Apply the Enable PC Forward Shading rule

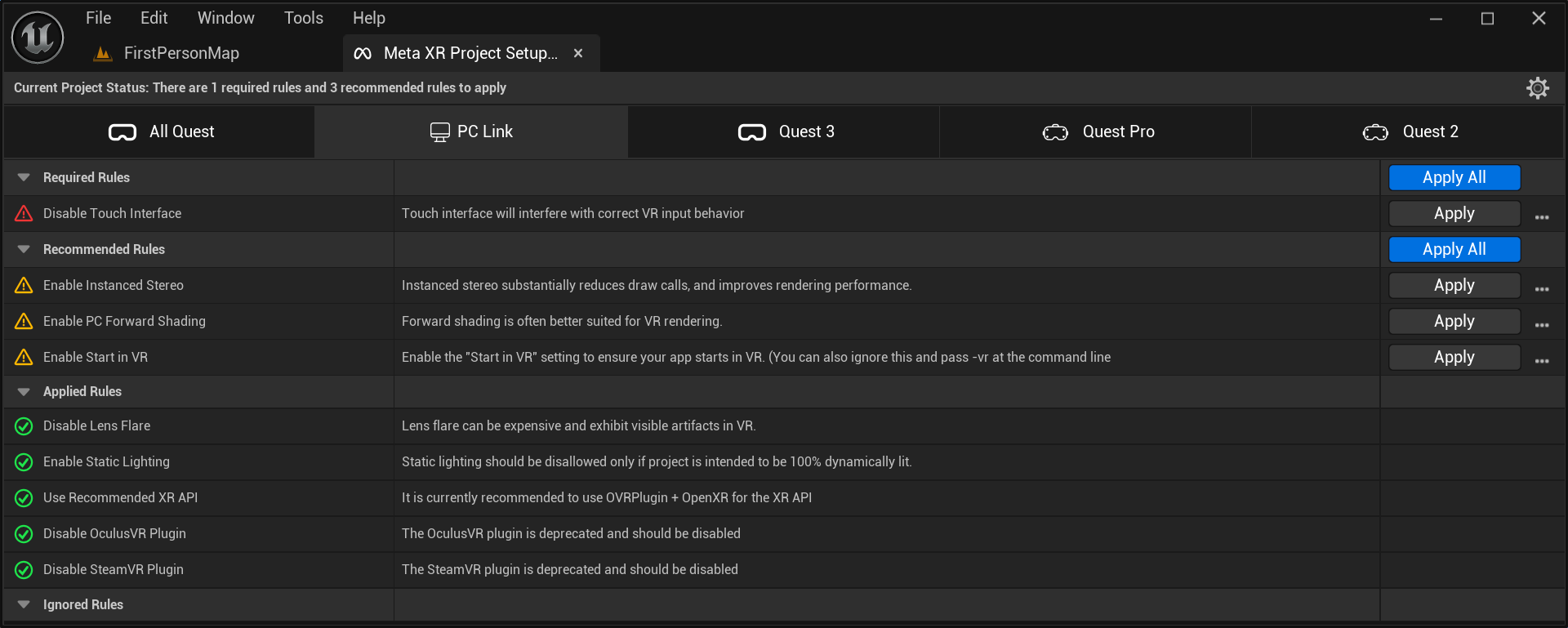click(1454, 321)
